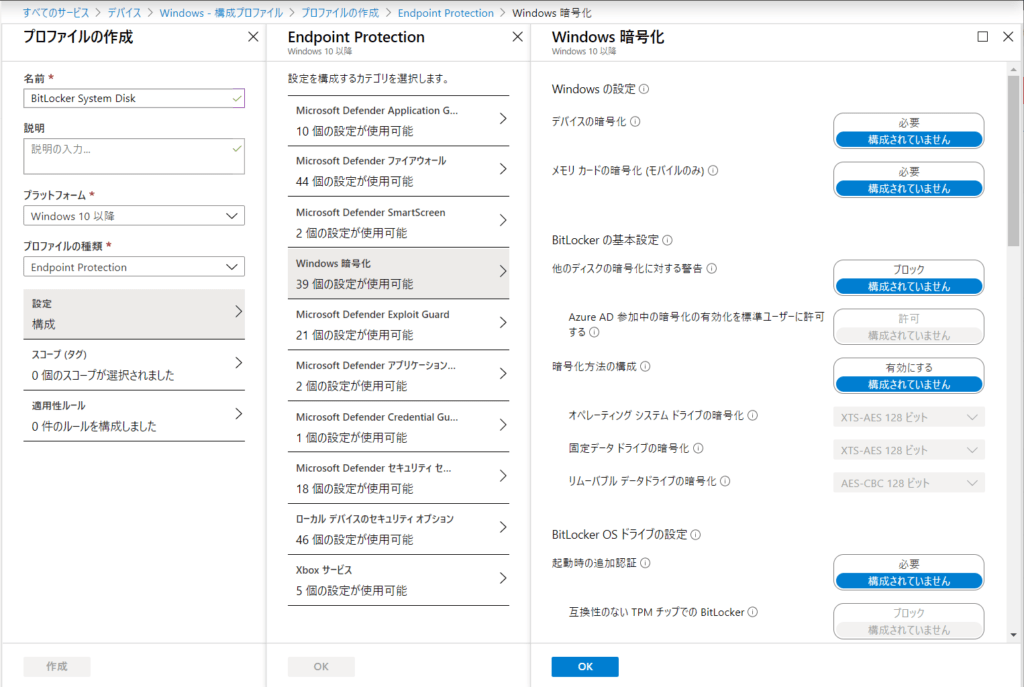
Task: Set デバイスの暗号化 to 構成されていません
Action: [908, 139]
